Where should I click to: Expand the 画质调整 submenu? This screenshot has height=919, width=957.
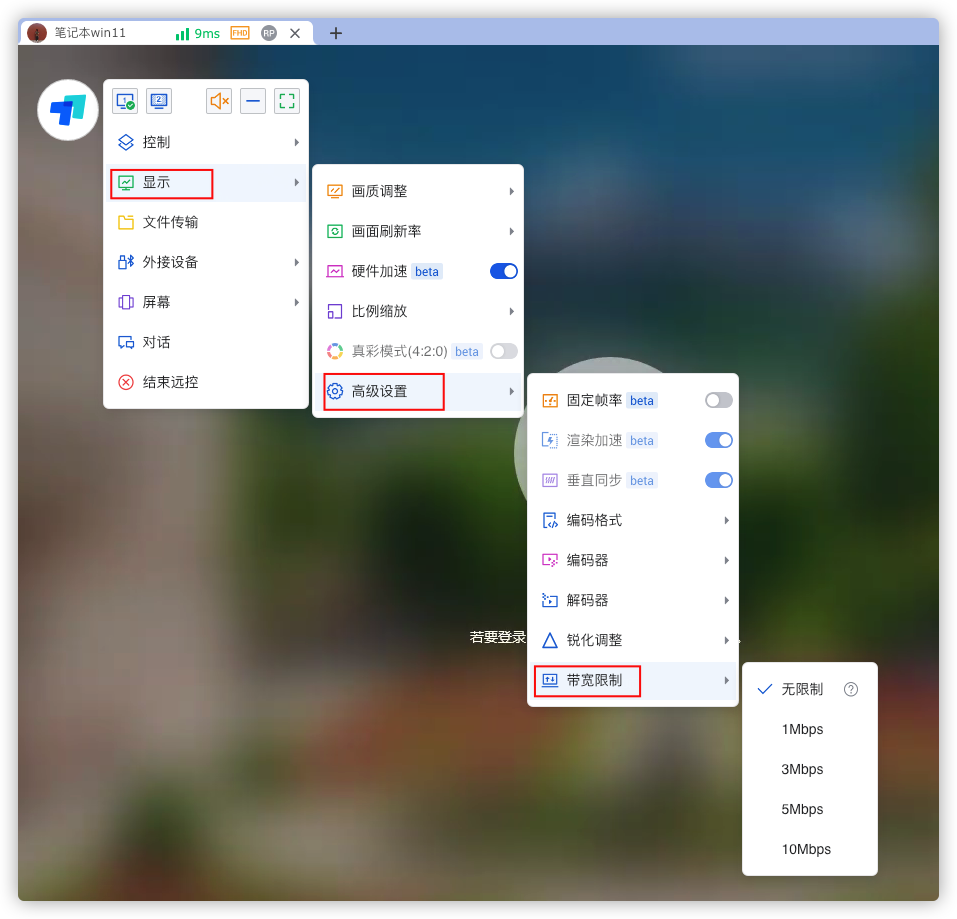(418, 191)
